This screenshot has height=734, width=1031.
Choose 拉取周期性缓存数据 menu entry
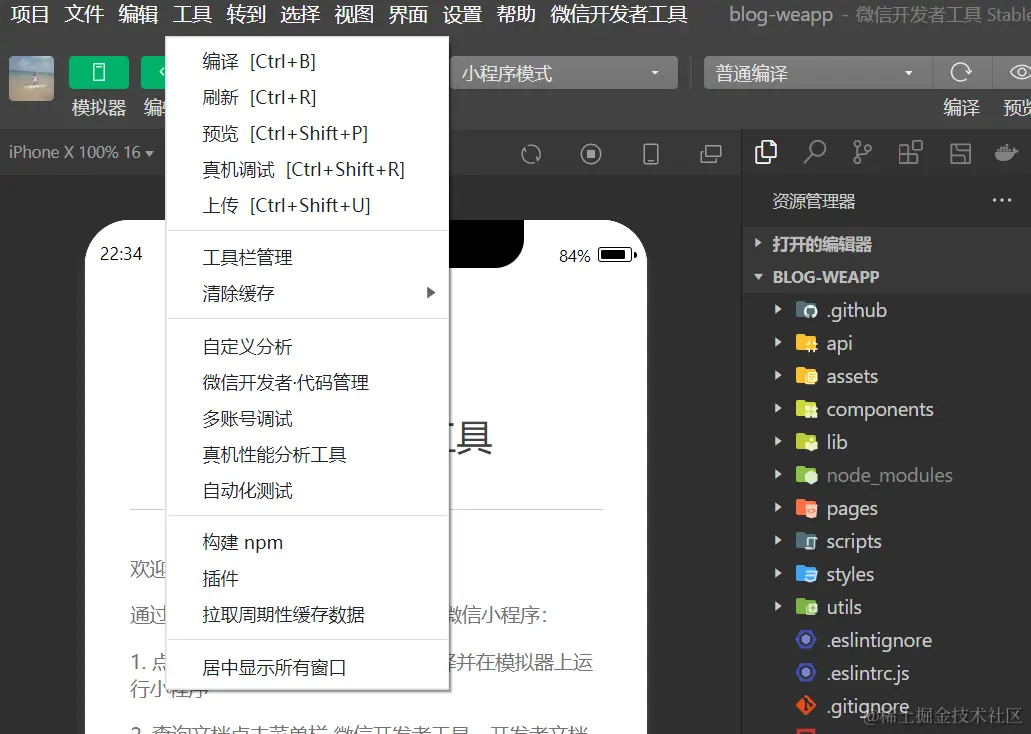307,614
